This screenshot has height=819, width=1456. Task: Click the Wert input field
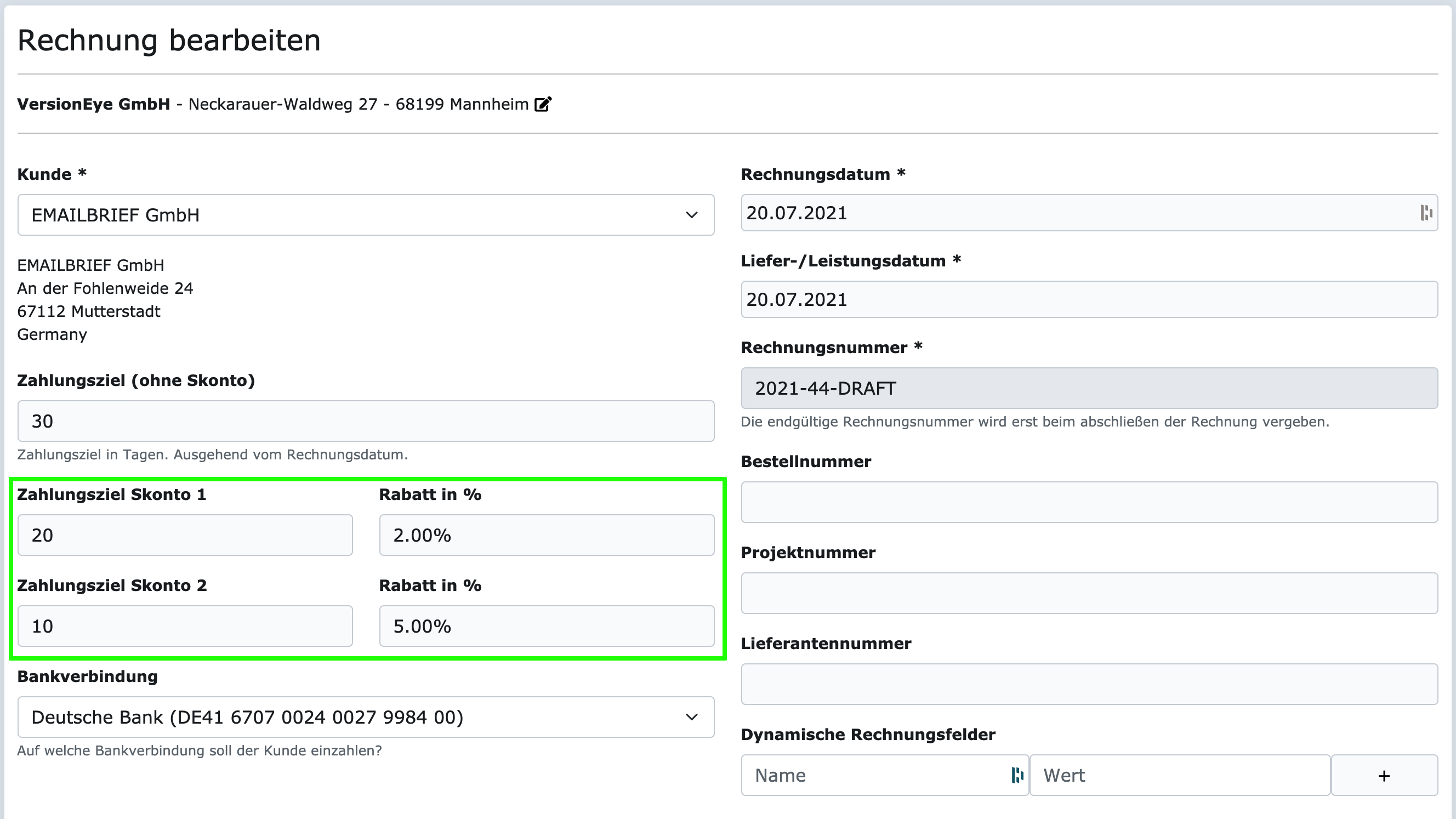pos(1179,775)
